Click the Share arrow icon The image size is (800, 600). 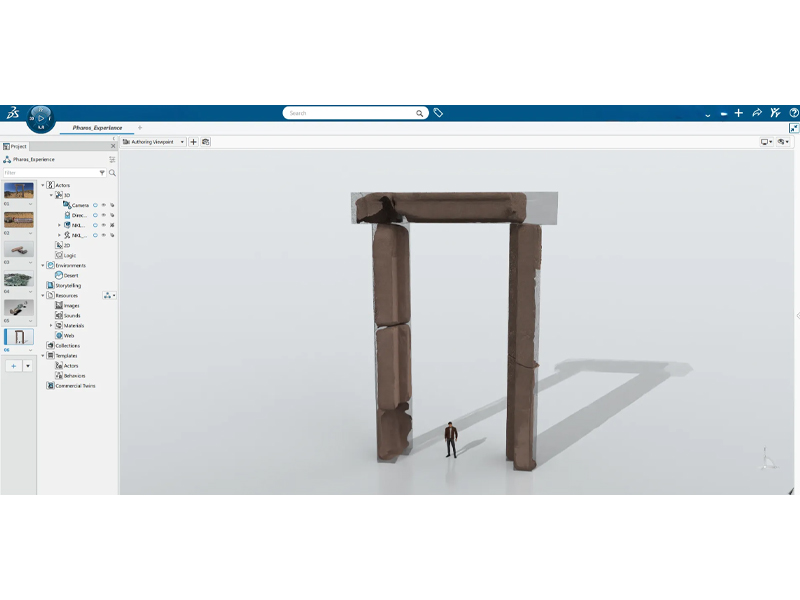757,114
